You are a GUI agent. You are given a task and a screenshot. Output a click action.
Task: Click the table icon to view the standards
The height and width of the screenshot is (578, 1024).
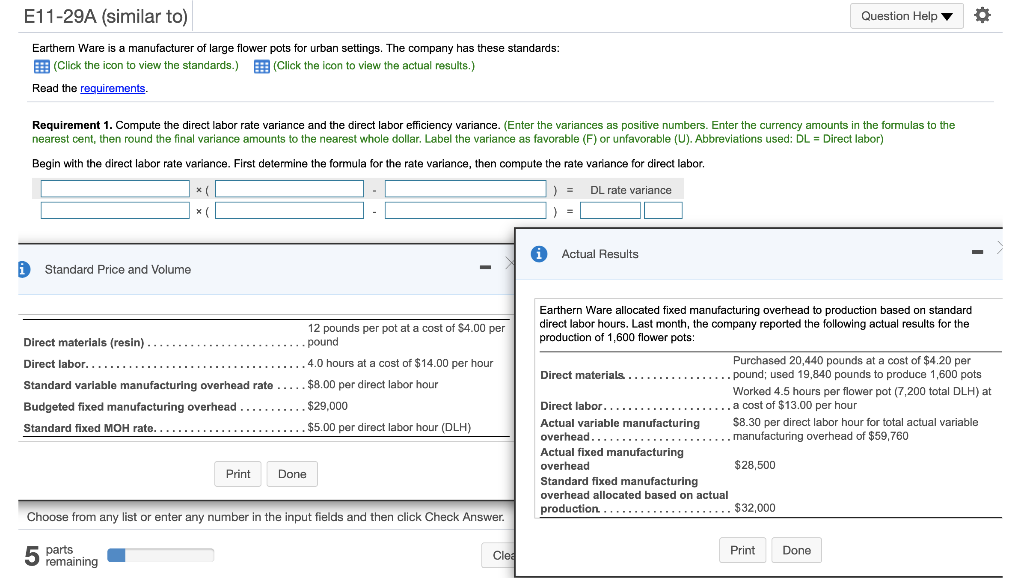coord(41,66)
